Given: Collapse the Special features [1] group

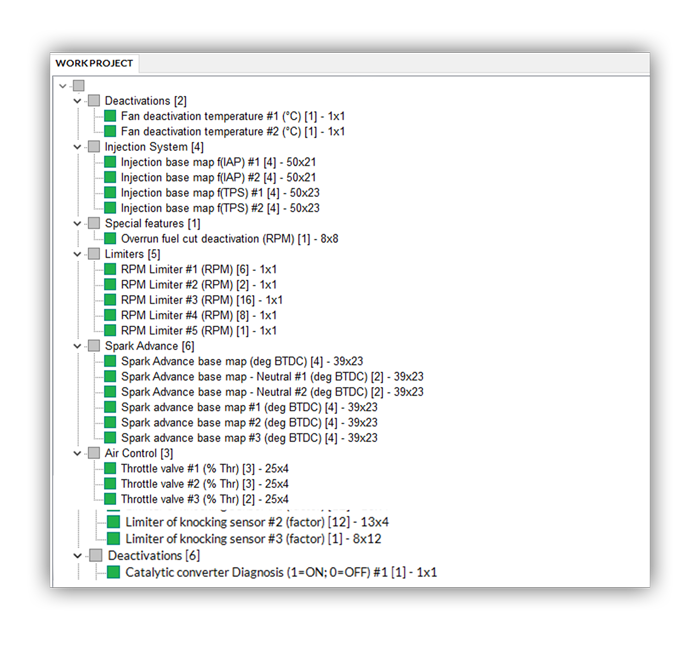Looking at the screenshot, I should (x=78, y=223).
